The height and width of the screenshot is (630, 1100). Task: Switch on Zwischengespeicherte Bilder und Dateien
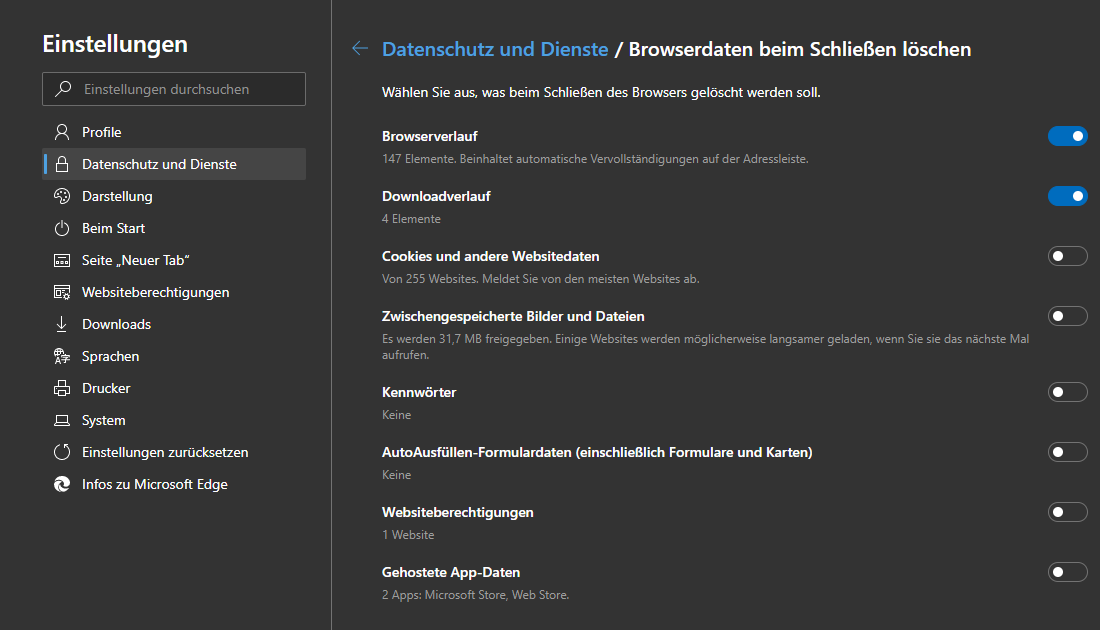click(x=1067, y=316)
